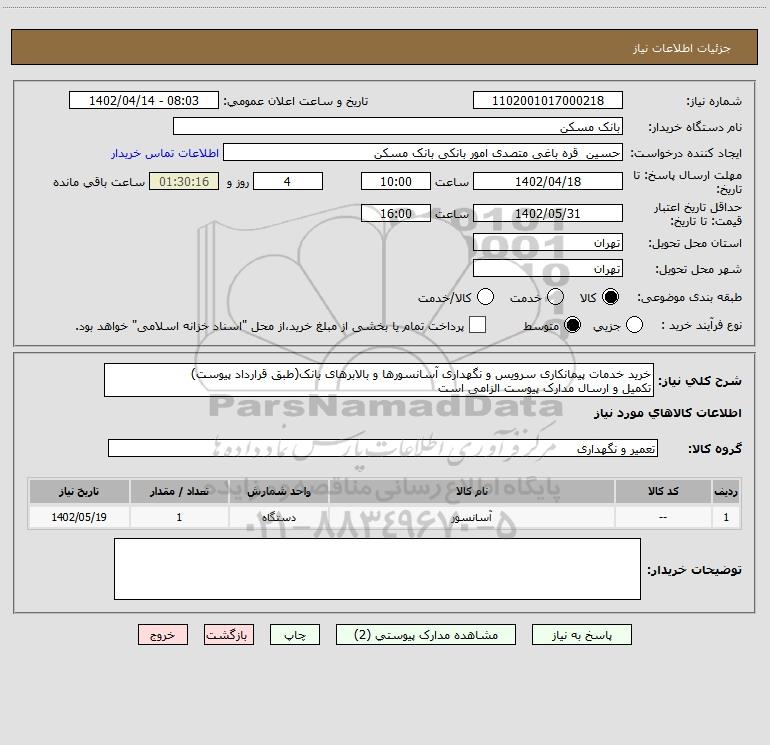Screen dimensions: 770x745
Task: Select the جزیی purchase type radio
Action: click(x=634, y=325)
